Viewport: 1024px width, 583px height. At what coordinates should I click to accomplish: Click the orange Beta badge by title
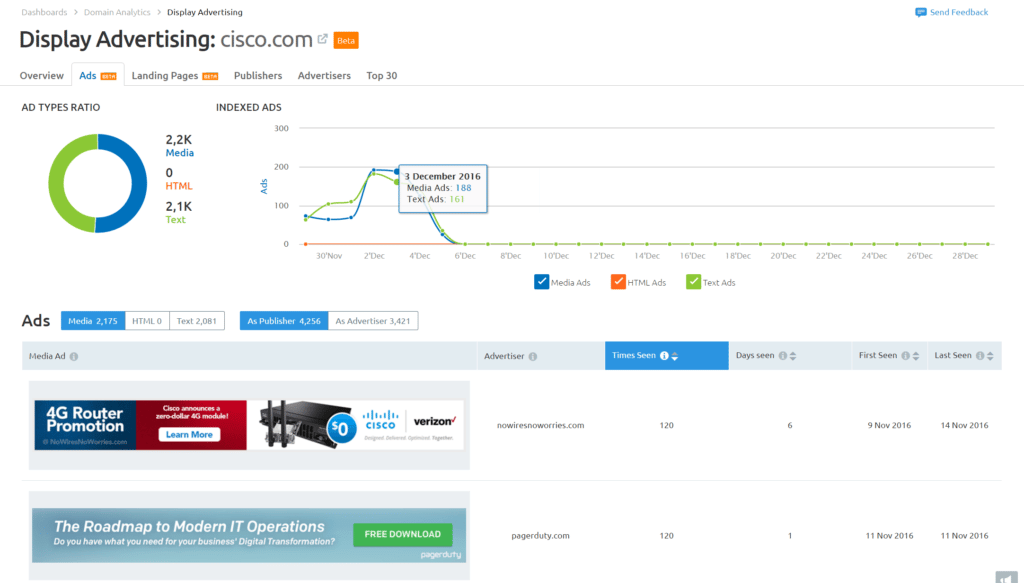346,40
